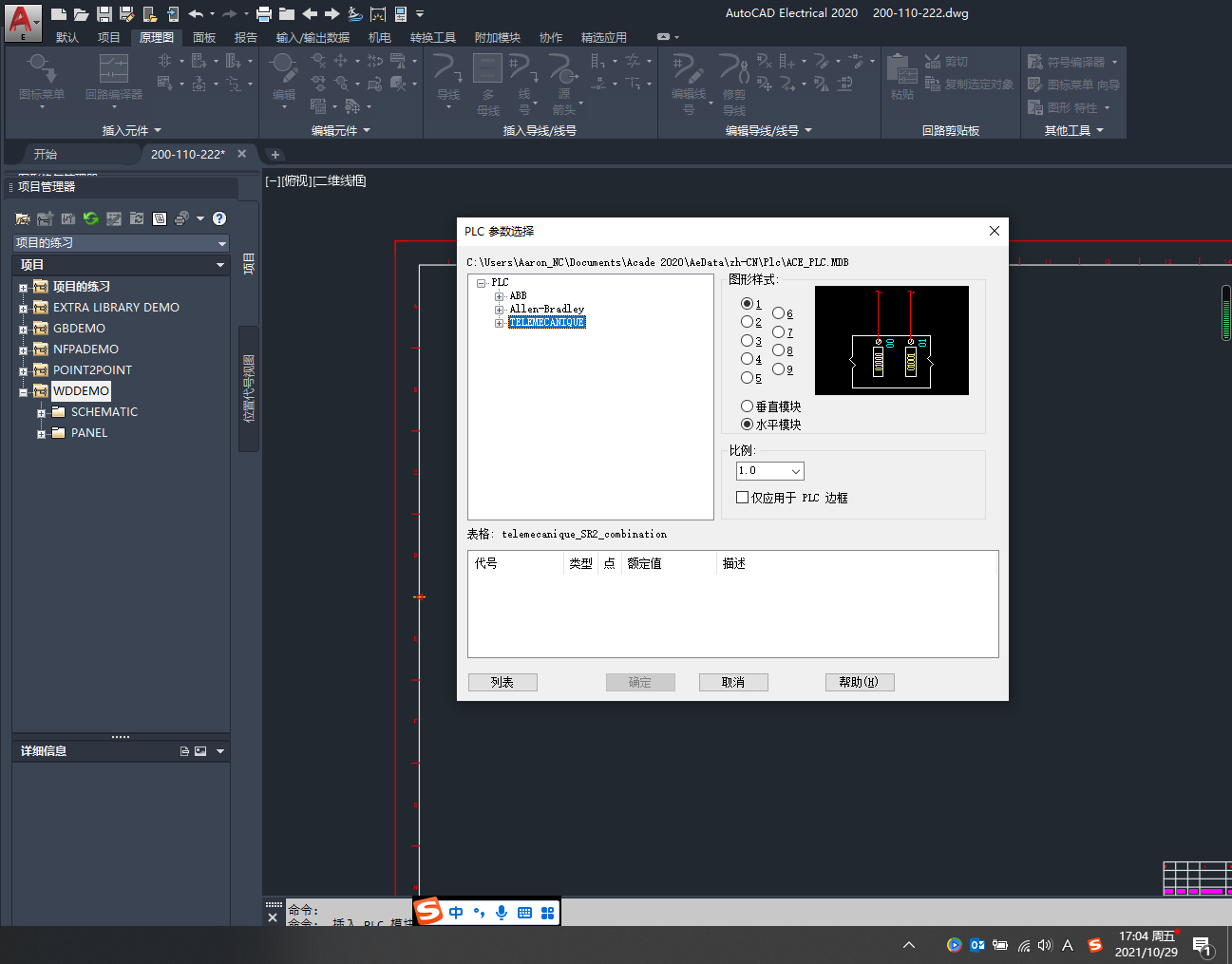Viewport: 1232px width, 964px height.
Task: Click the PLC graphic style preview image
Action: pos(891,340)
